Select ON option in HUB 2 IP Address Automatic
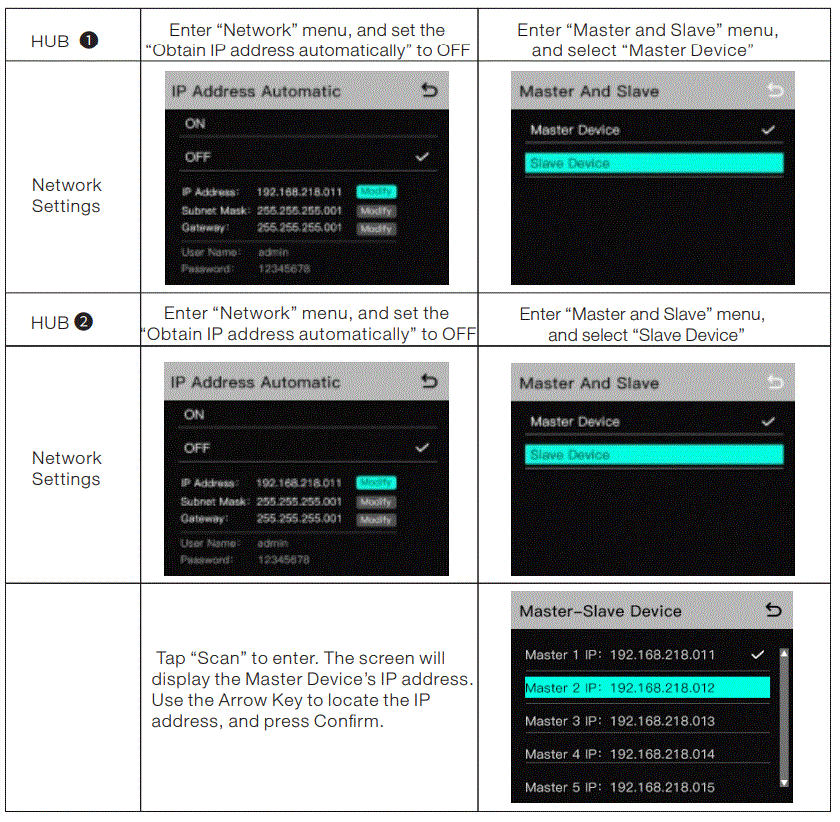Image resolution: width=840 pixels, height=822 pixels. (x=308, y=415)
